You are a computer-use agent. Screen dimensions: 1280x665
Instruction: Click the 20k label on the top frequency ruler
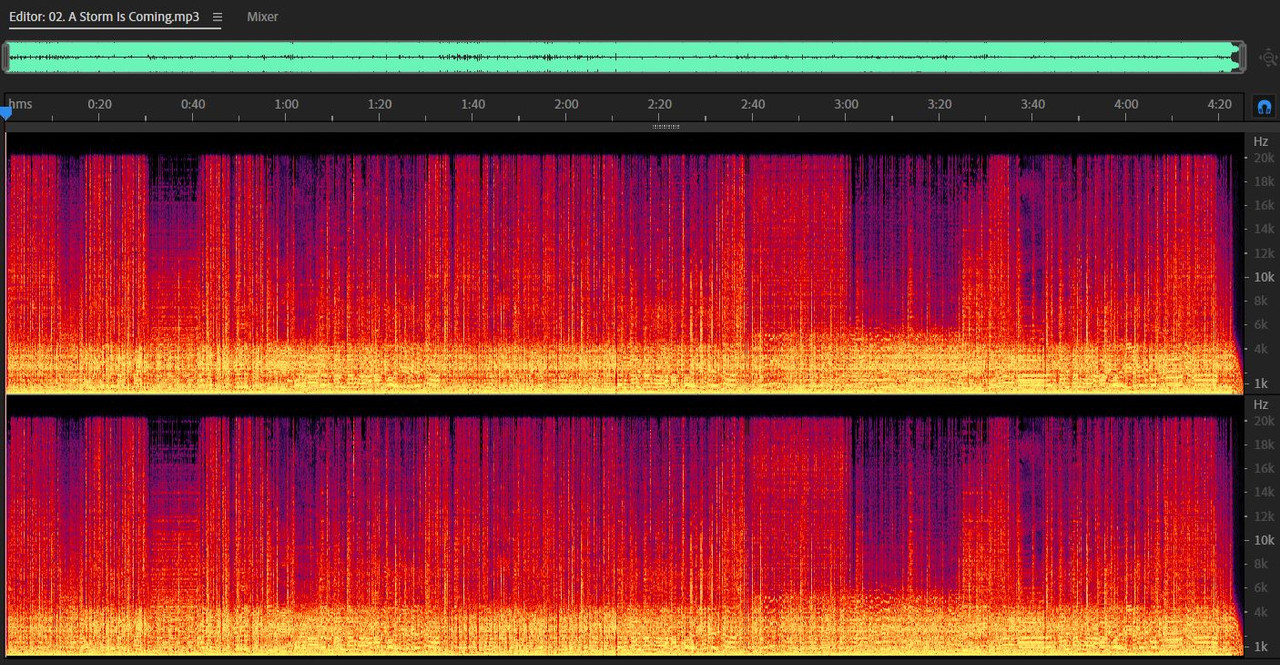pyautogui.click(x=1264, y=158)
